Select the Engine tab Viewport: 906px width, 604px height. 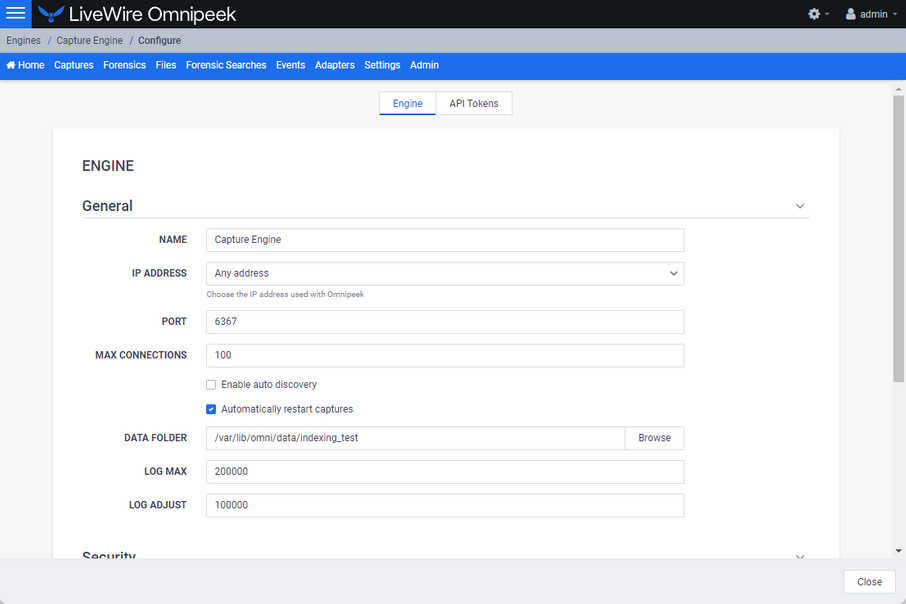[x=407, y=103]
